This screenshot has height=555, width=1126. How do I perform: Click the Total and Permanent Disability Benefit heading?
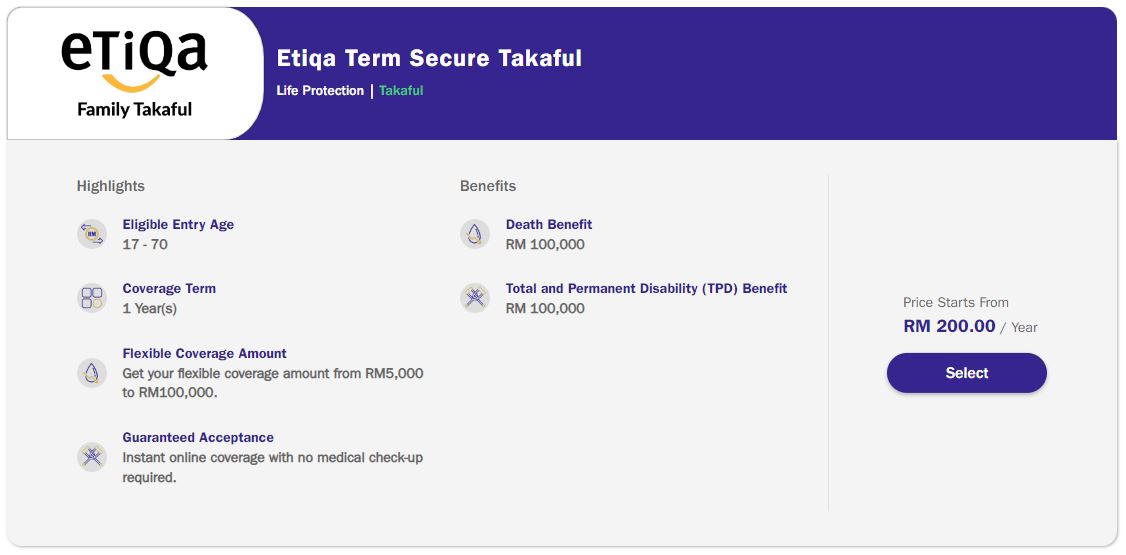tap(646, 289)
